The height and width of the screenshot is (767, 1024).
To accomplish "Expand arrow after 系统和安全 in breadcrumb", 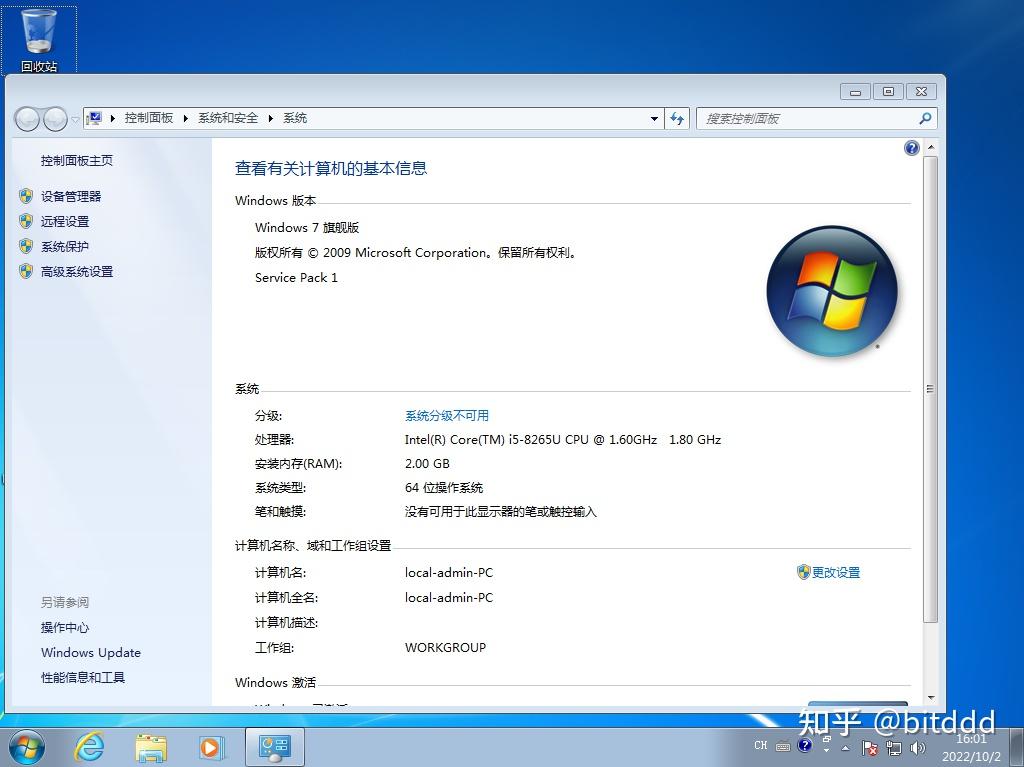I will coord(270,118).
